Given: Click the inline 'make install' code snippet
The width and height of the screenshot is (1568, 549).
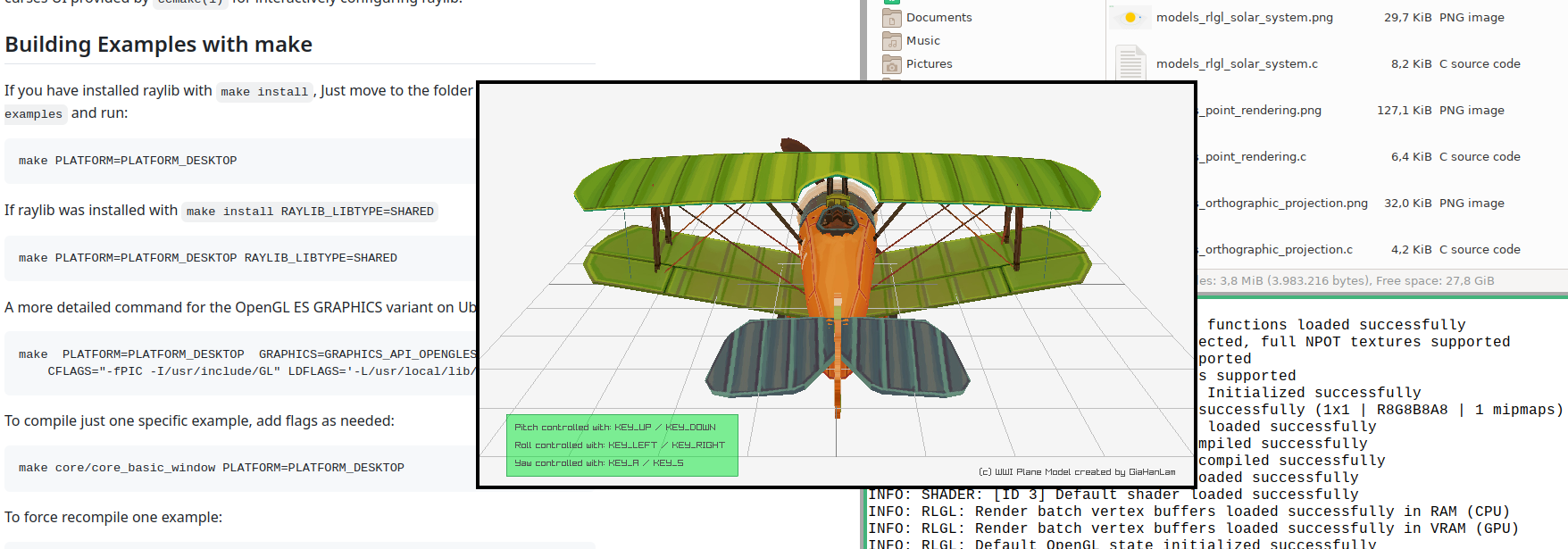Looking at the screenshot, I should pyautogui.click(x=264, y=92).
